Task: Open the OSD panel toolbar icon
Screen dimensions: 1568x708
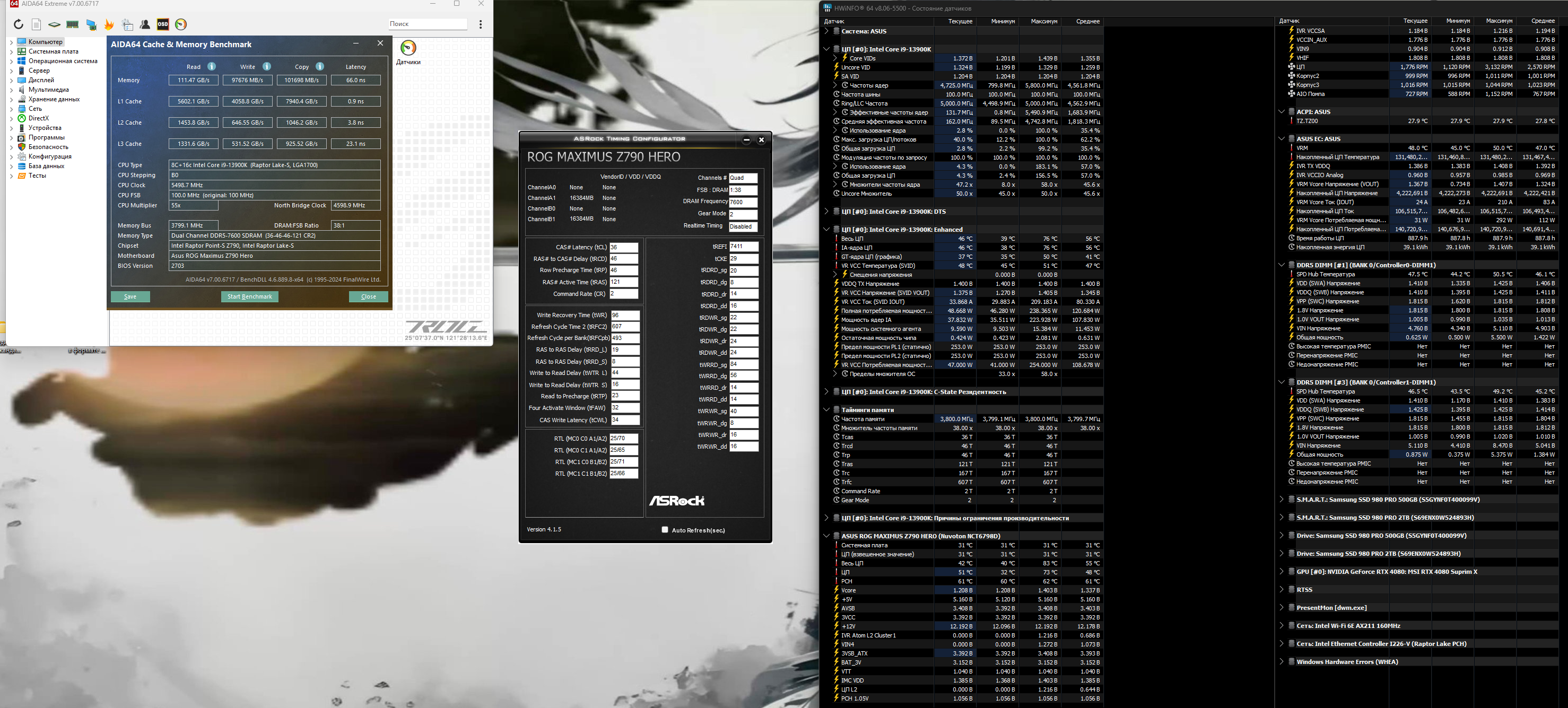Action: [162, 24]
